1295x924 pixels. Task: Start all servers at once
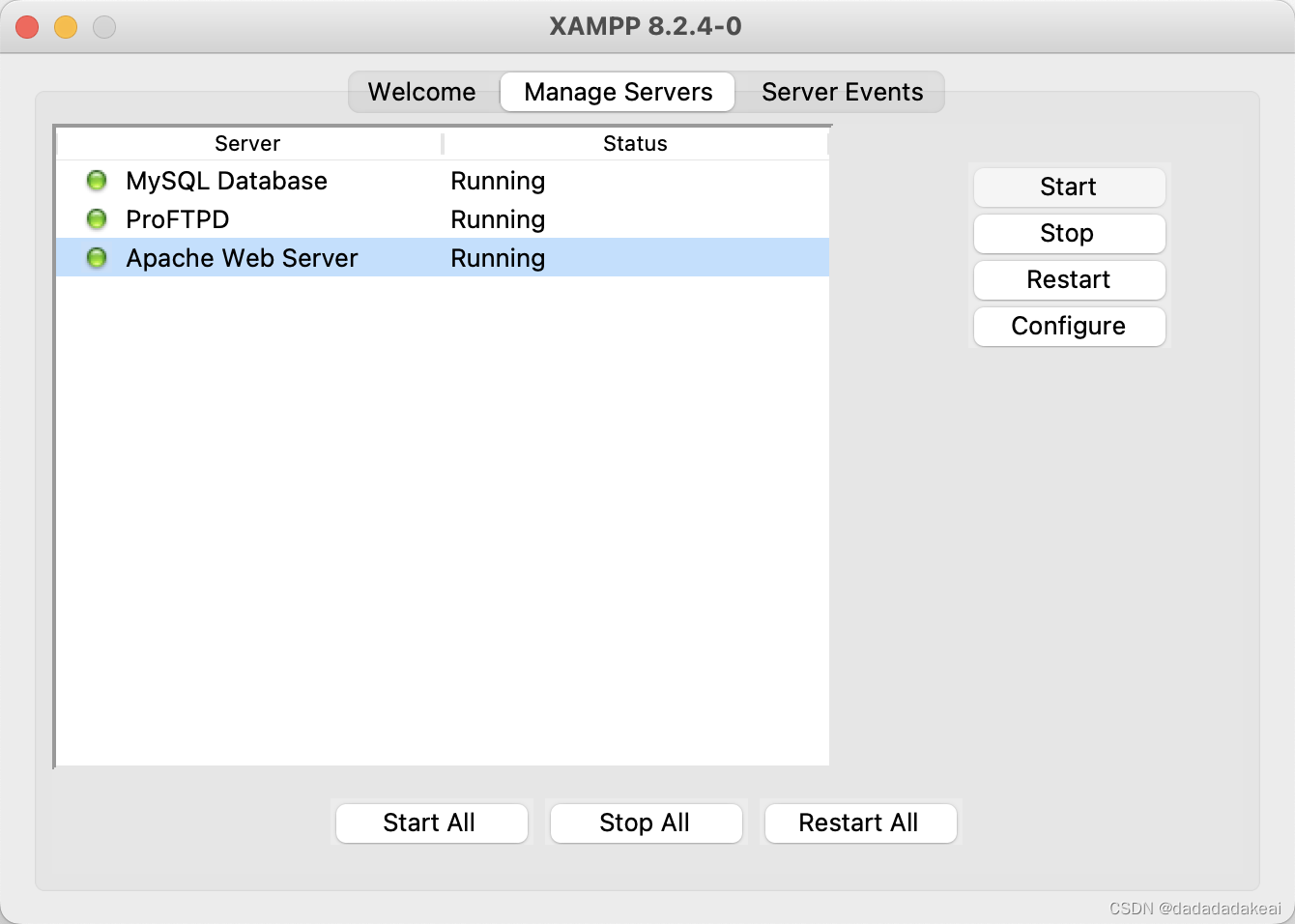tap(431, 823)
